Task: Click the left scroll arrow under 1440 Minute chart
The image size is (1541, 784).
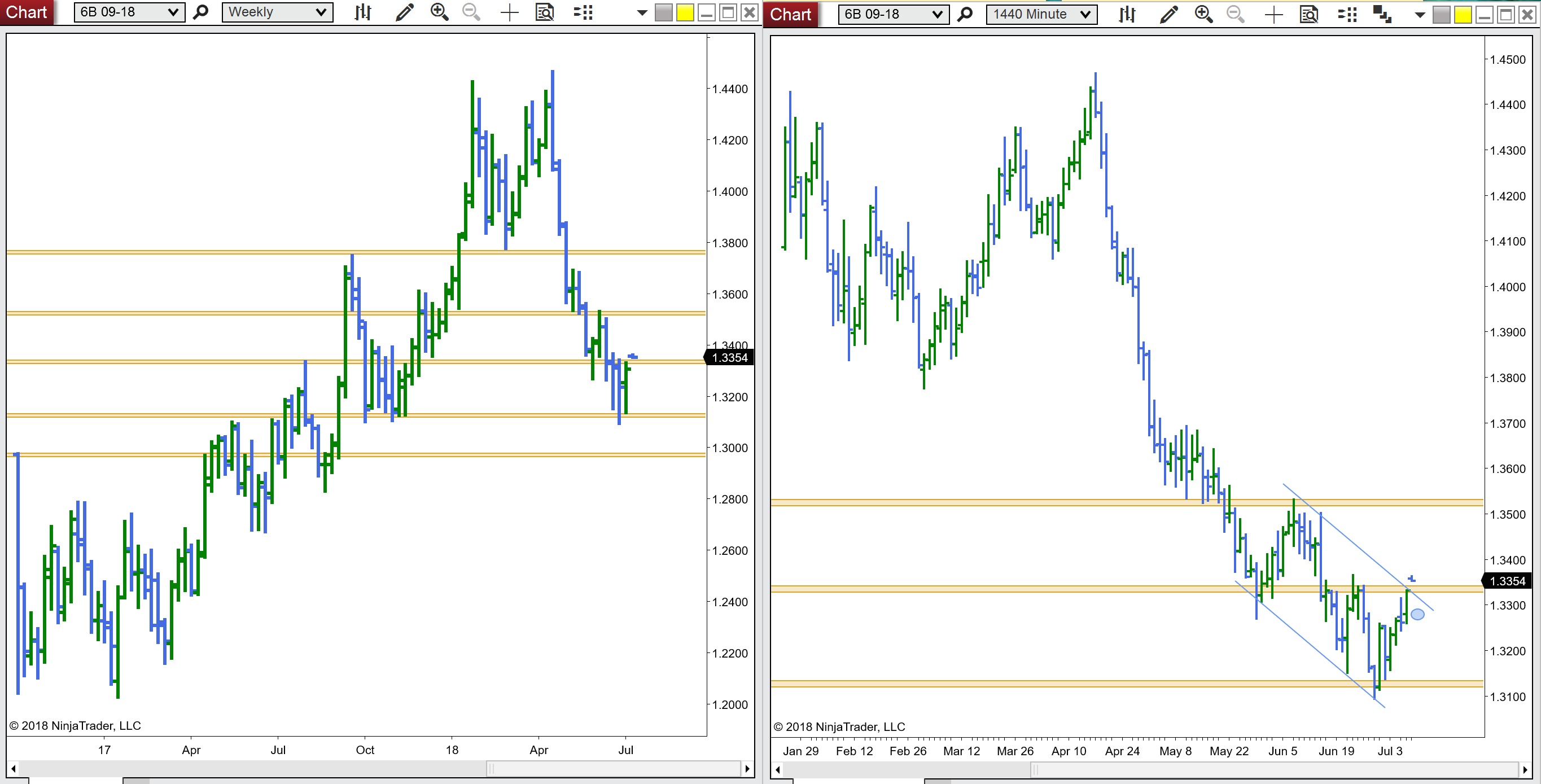Action: pos(778,770)
